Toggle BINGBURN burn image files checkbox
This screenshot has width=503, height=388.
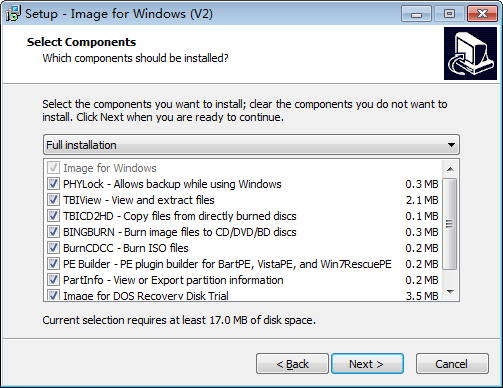pos(53,232)
